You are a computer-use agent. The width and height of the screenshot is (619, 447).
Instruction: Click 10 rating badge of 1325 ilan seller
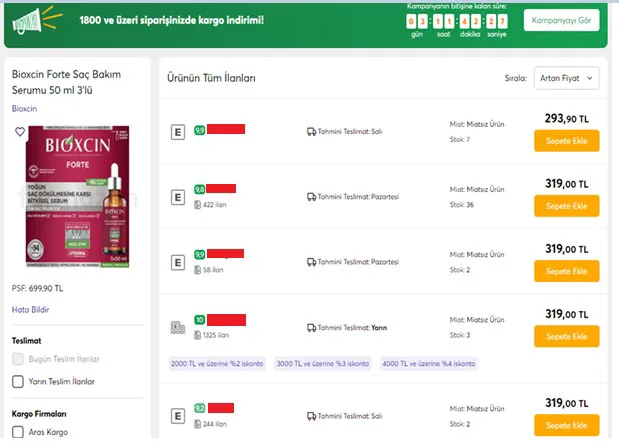click(x=199, y=319)
